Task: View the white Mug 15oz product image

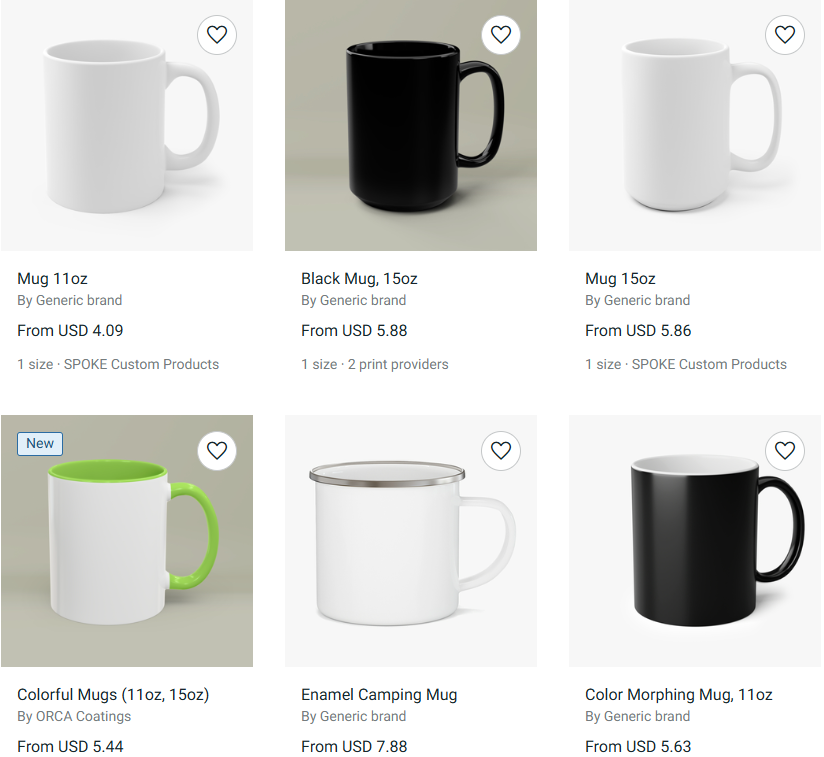Action: [x=695, y=125]
